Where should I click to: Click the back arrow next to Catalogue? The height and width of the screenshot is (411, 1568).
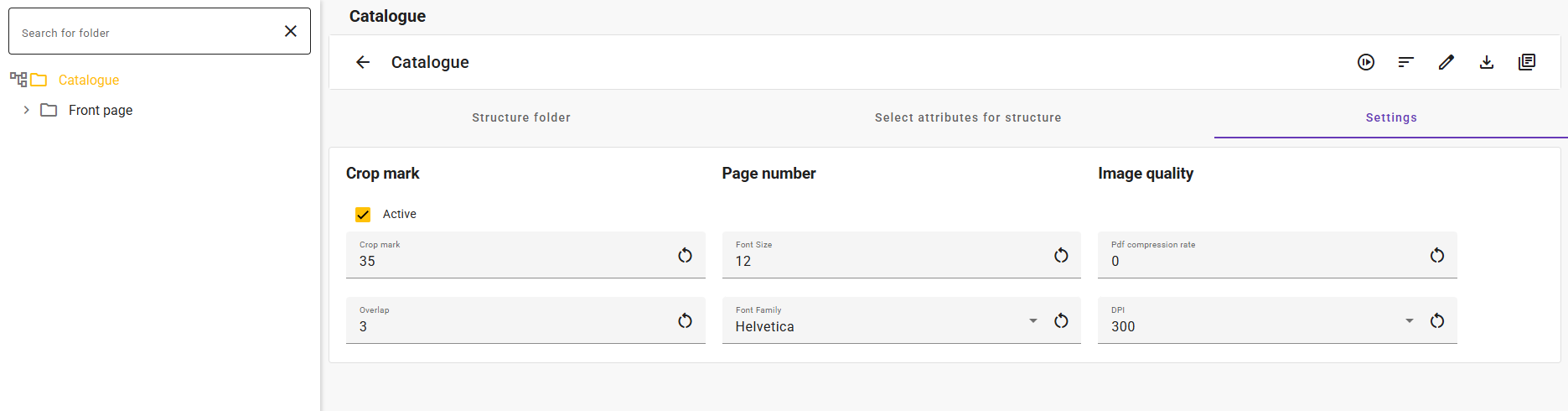click(363, 62)
